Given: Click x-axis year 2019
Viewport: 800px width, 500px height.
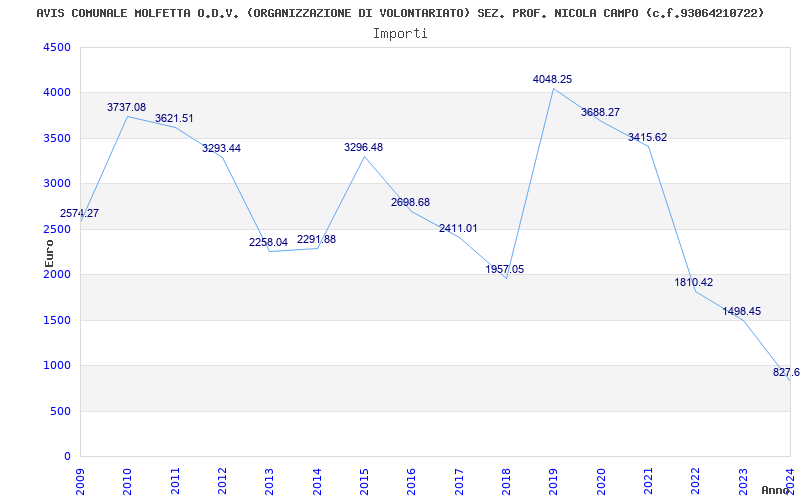Looking at the screenshot, I should (554, 480).
